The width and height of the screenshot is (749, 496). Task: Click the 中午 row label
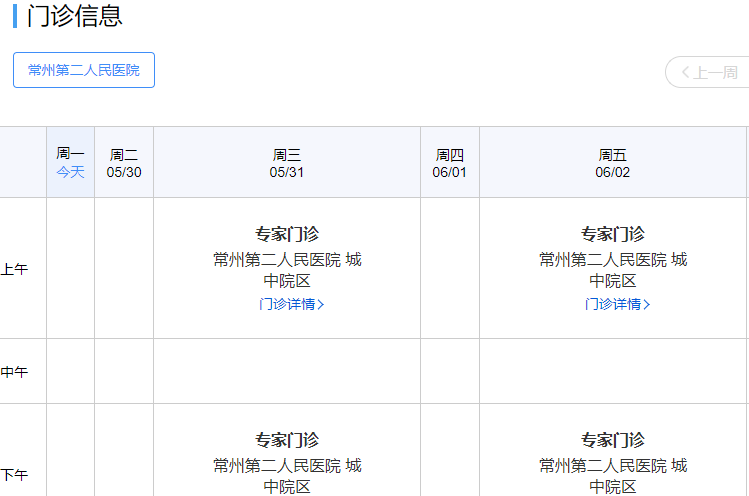[x=14, y=372]
